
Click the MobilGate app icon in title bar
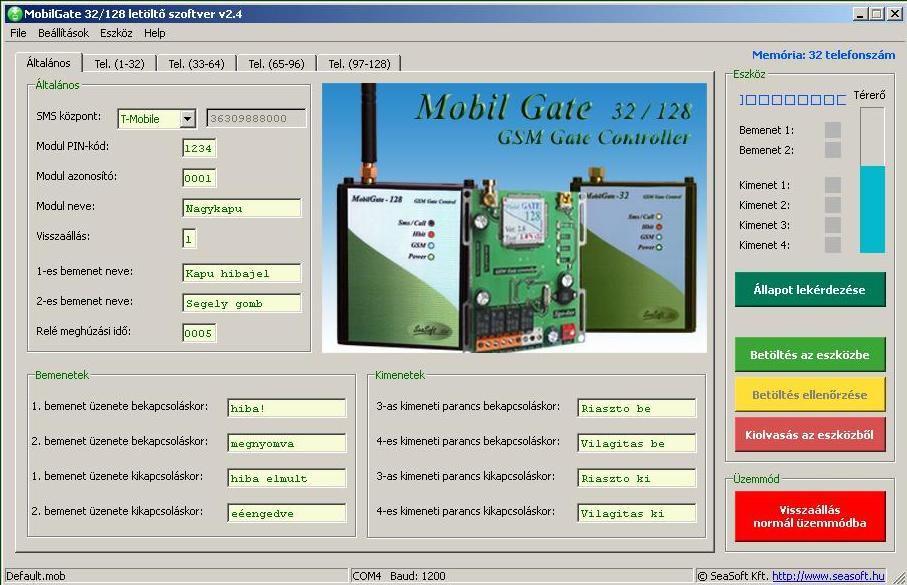pos(15,13)
